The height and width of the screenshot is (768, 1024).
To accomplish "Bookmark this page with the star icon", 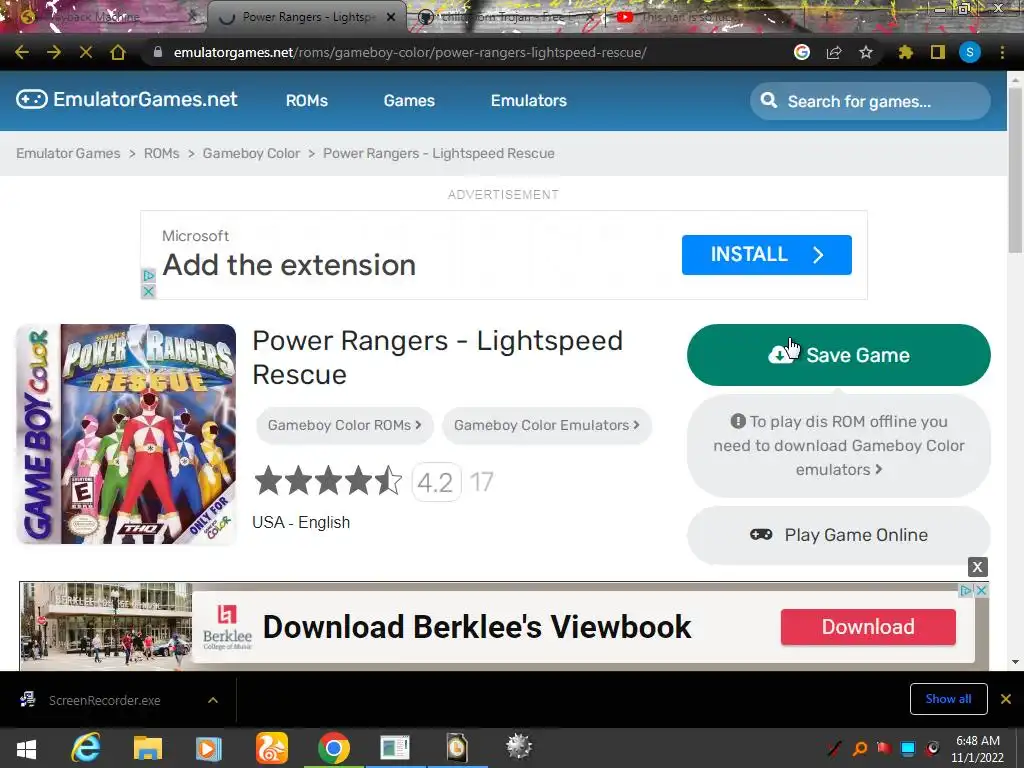I will 866,52.
